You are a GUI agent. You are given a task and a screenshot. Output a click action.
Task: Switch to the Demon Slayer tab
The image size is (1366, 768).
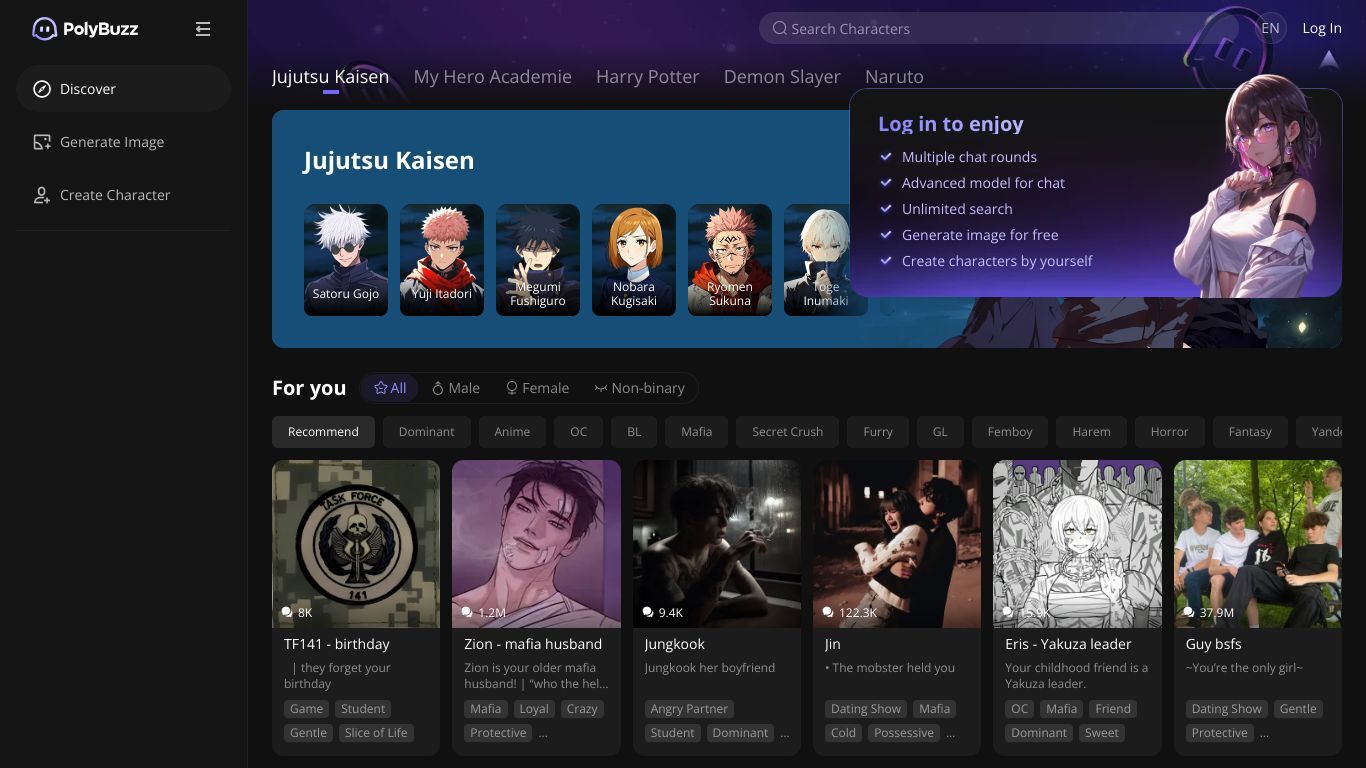click(782, 76)
